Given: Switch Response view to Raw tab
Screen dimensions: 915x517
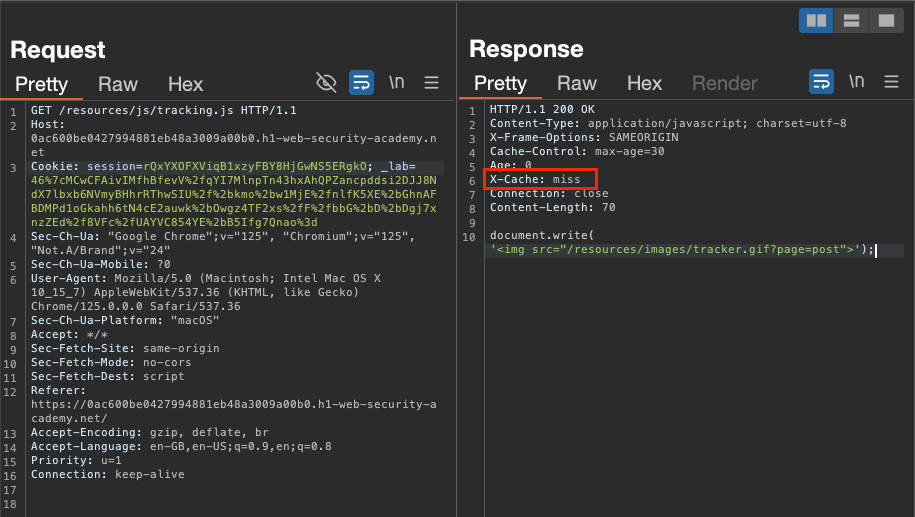Looking at the screenshot, I should click(576, 83).
